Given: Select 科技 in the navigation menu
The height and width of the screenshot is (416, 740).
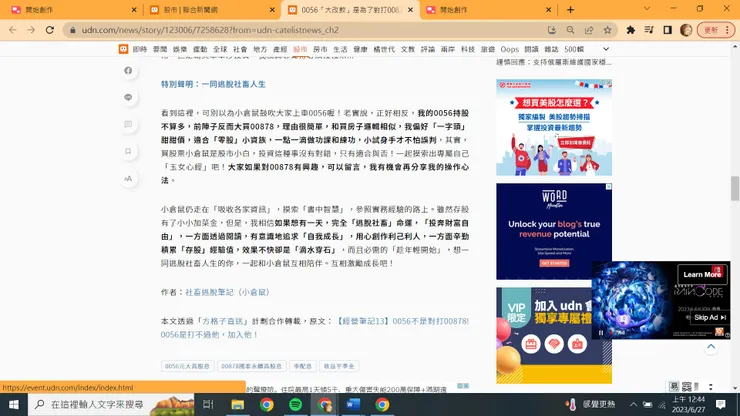Looking at the screenshot, I should click(x=468, y=49).
